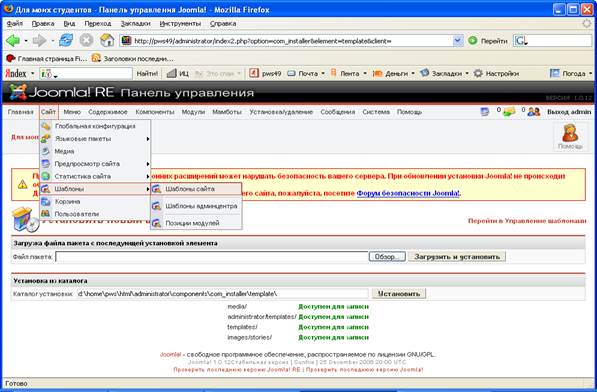Click the browser Forward arrow
Screen dimensions: 597x392
pyautogui.click(x=39, y=40)
